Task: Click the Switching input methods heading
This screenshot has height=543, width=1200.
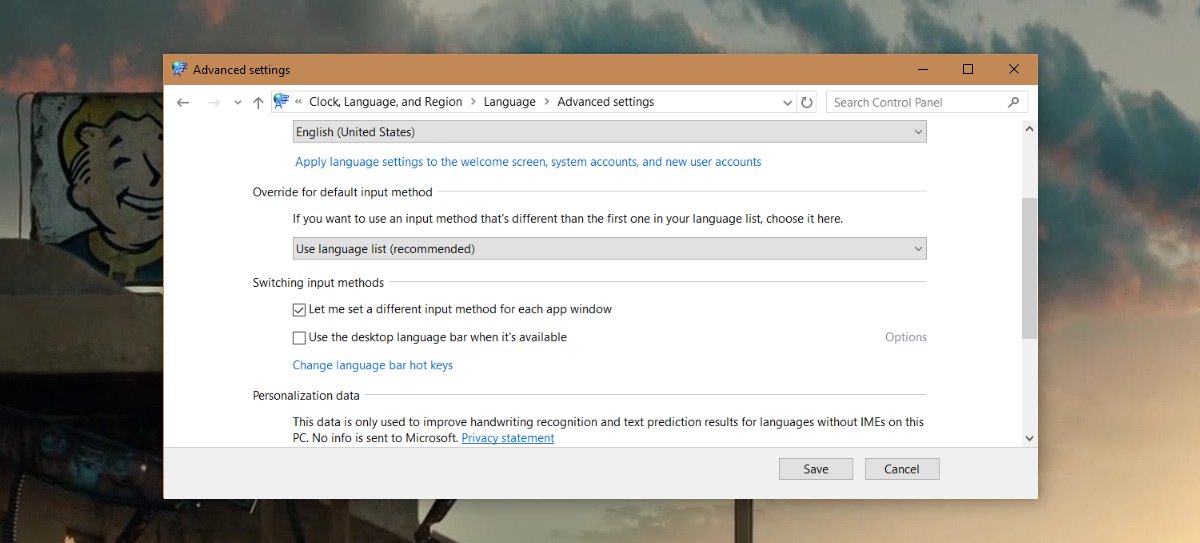Action: 318,283
